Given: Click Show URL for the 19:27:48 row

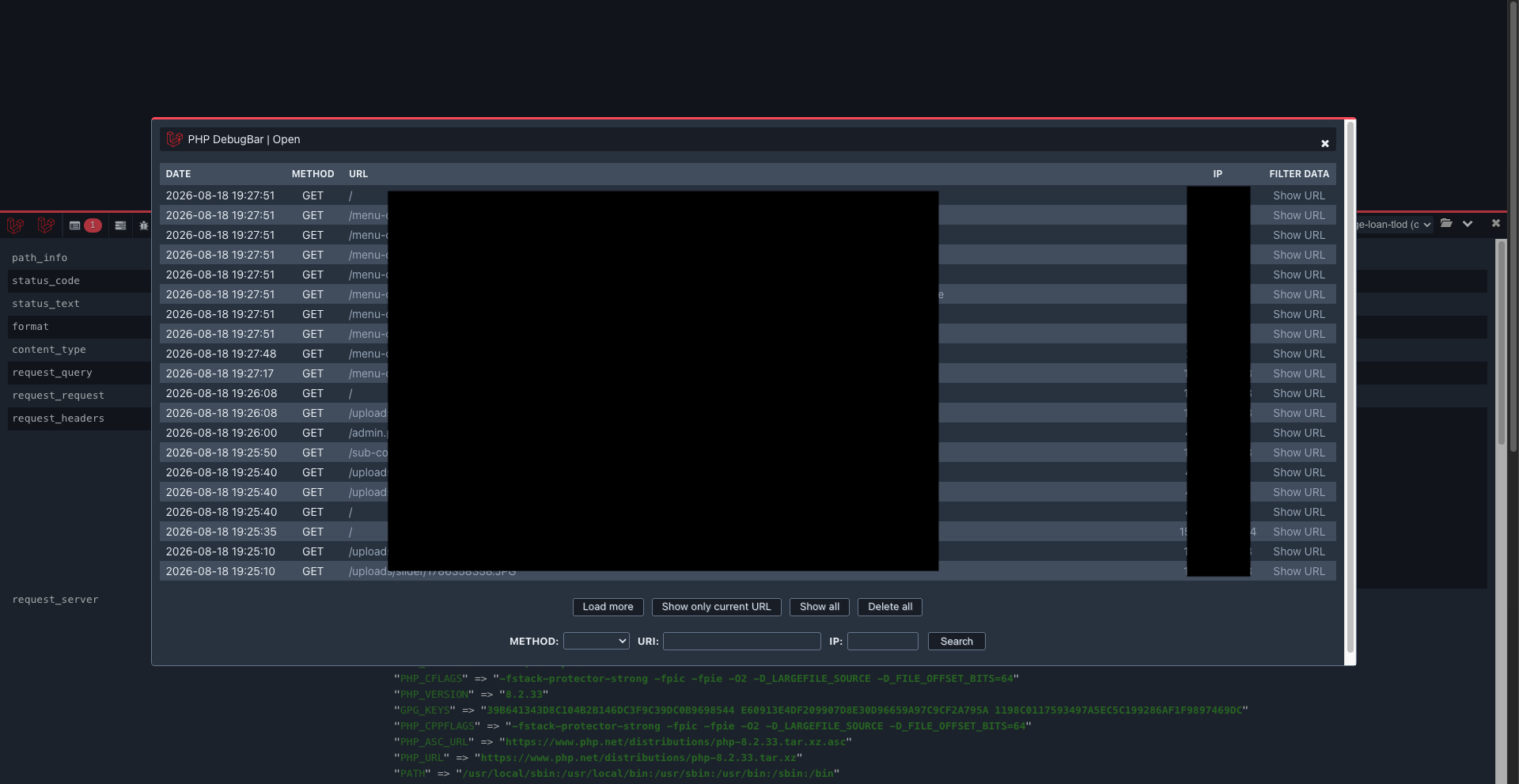Looking at the screenshot, I should click(x=1299, y=354).
